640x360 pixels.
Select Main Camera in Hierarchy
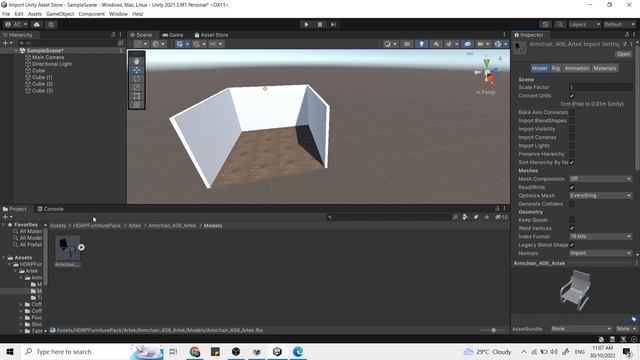click(48, 58)
